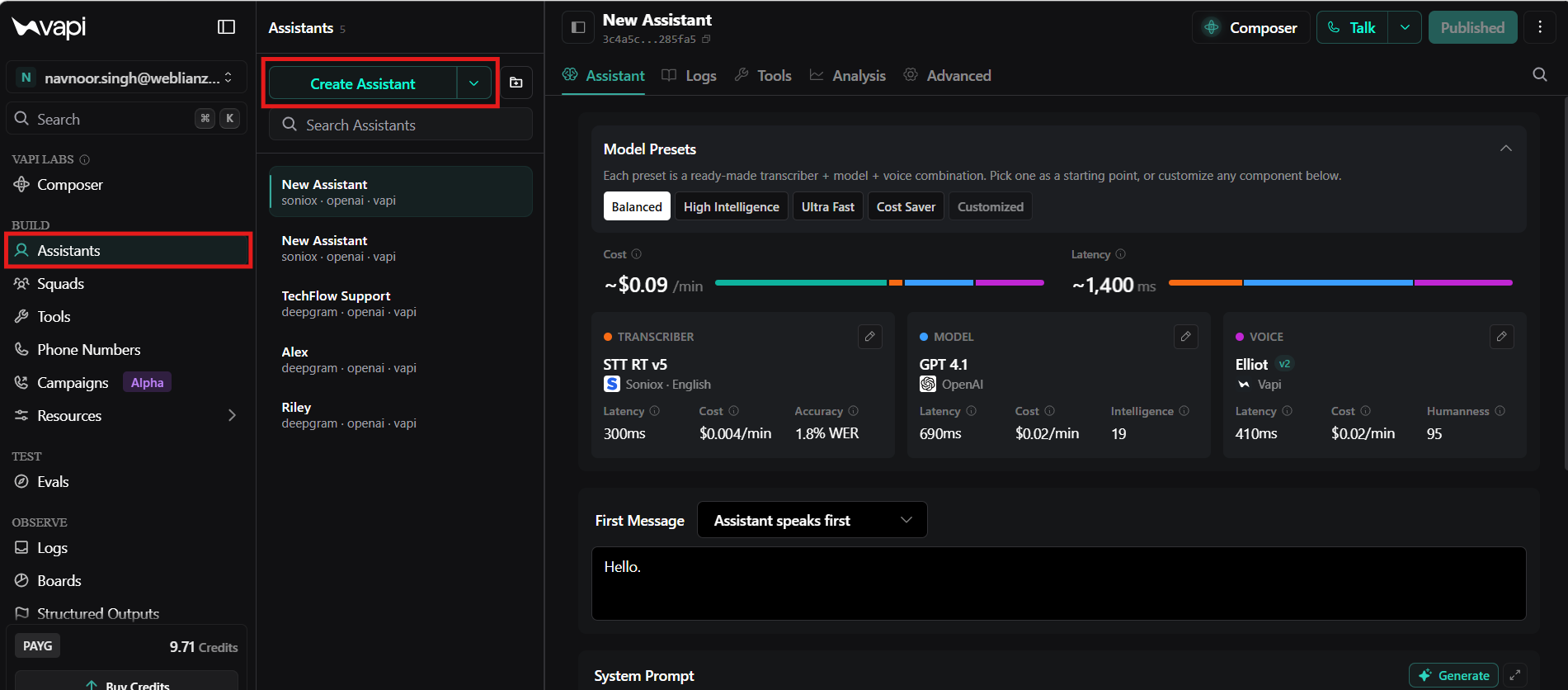This screenshot has height=690, width=1568.
Task: Click the search magnifier icon in the tab bar
Action: 1540,75
